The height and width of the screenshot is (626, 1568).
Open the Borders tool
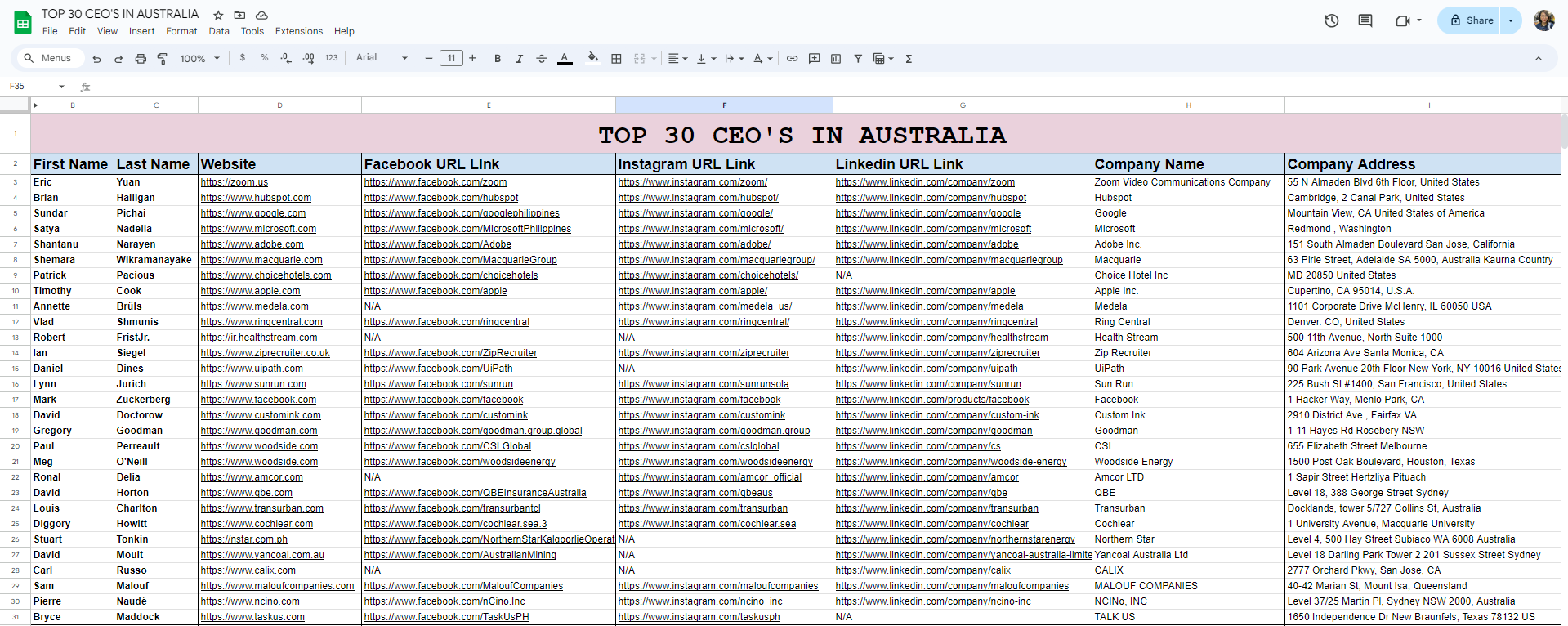point(617,59)
